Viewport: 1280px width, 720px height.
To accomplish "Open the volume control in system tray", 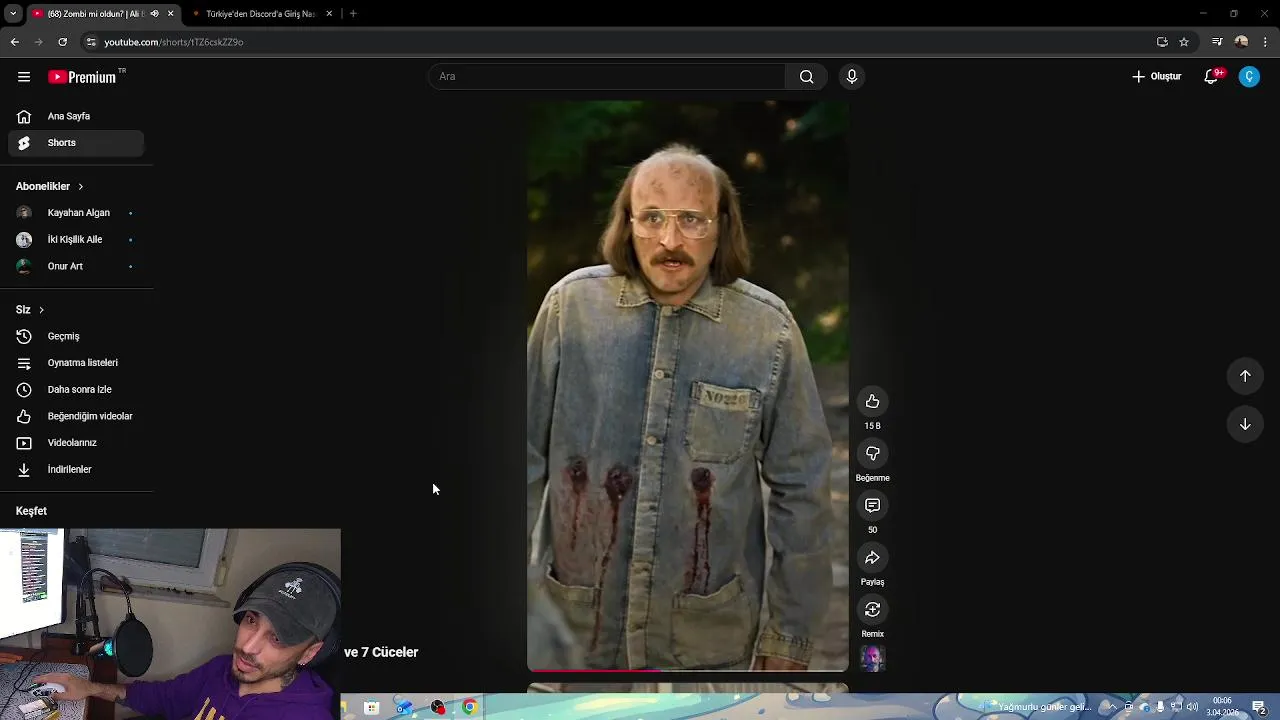I will tap(1192, 707).
